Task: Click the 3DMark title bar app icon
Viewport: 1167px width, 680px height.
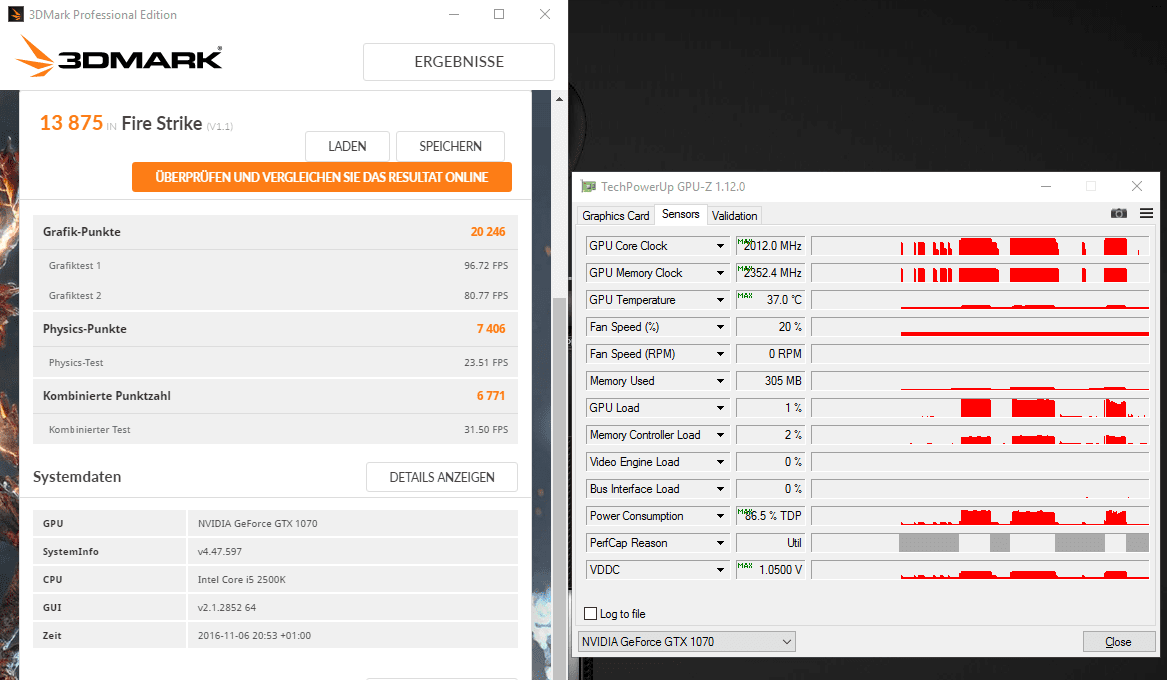Action: pos(16,14)
